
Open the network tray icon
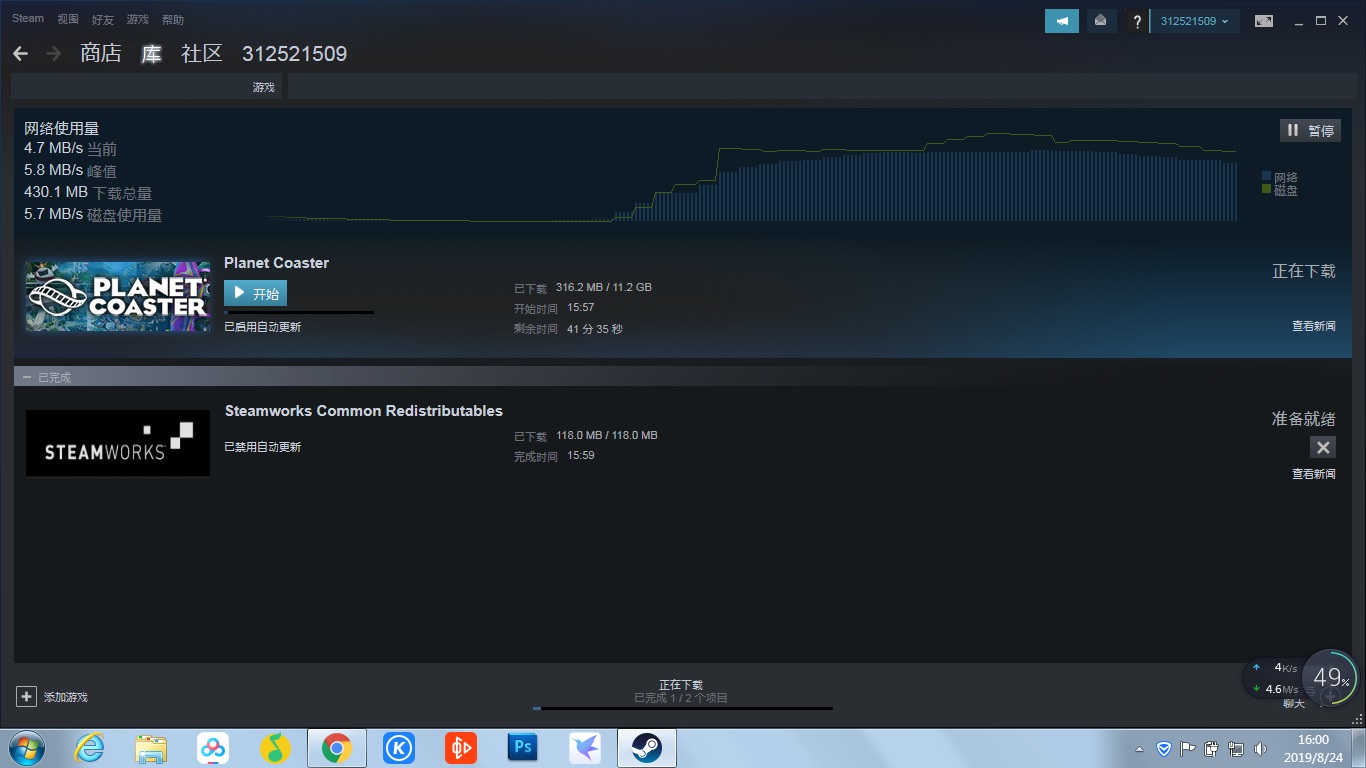pyautogui.click(x=1236, y=748)
